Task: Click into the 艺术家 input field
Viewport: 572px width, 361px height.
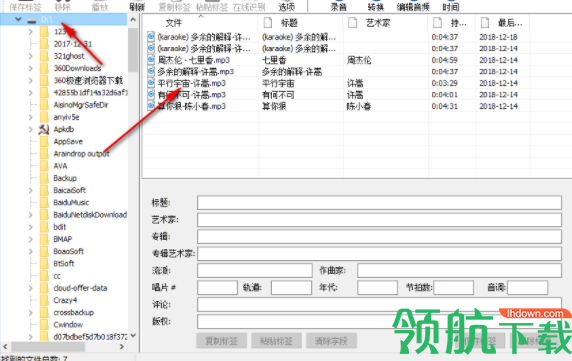Action: [379, 220]
